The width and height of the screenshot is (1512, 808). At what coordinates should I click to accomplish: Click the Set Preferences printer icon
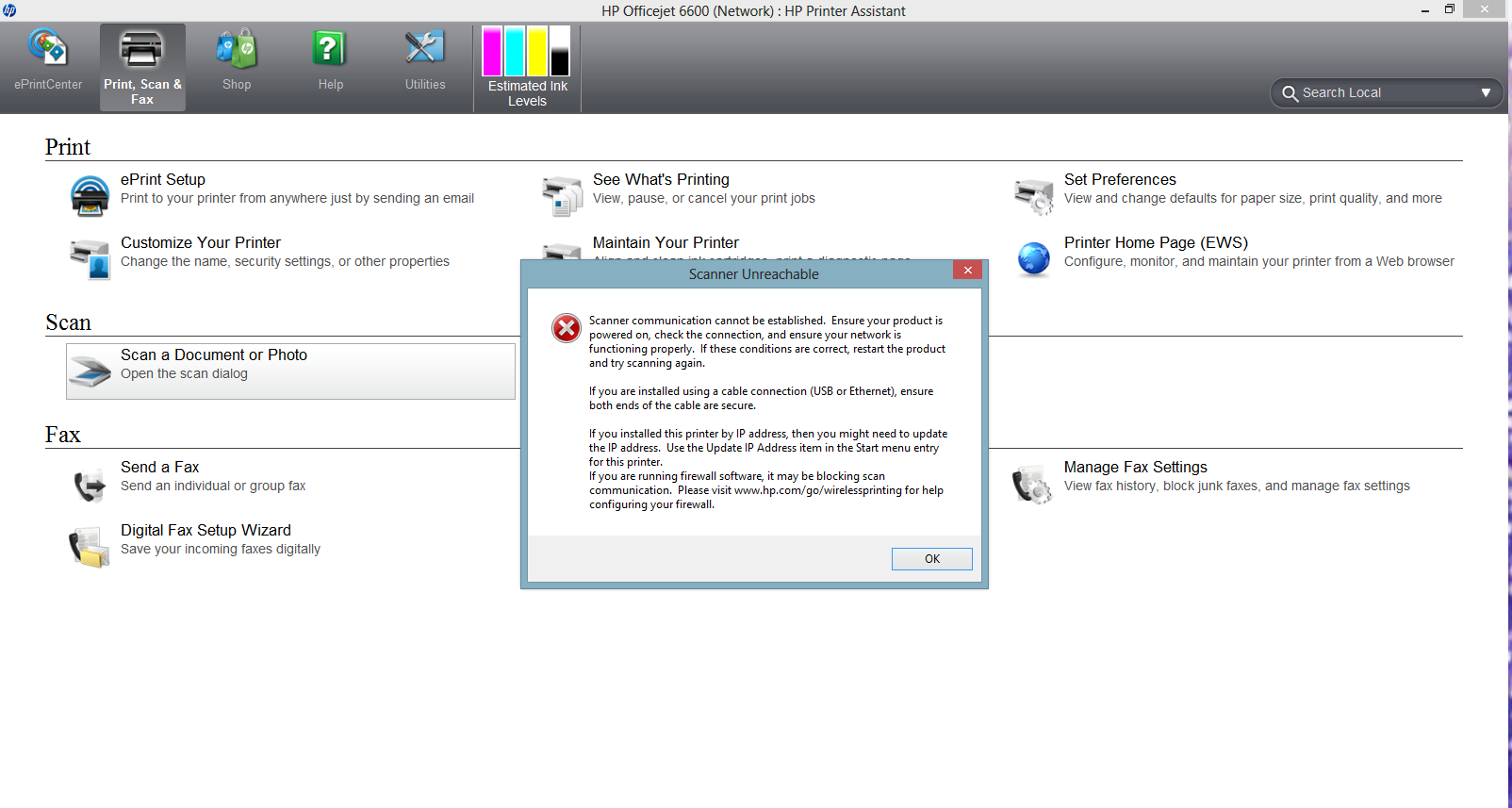point(1034,196)
